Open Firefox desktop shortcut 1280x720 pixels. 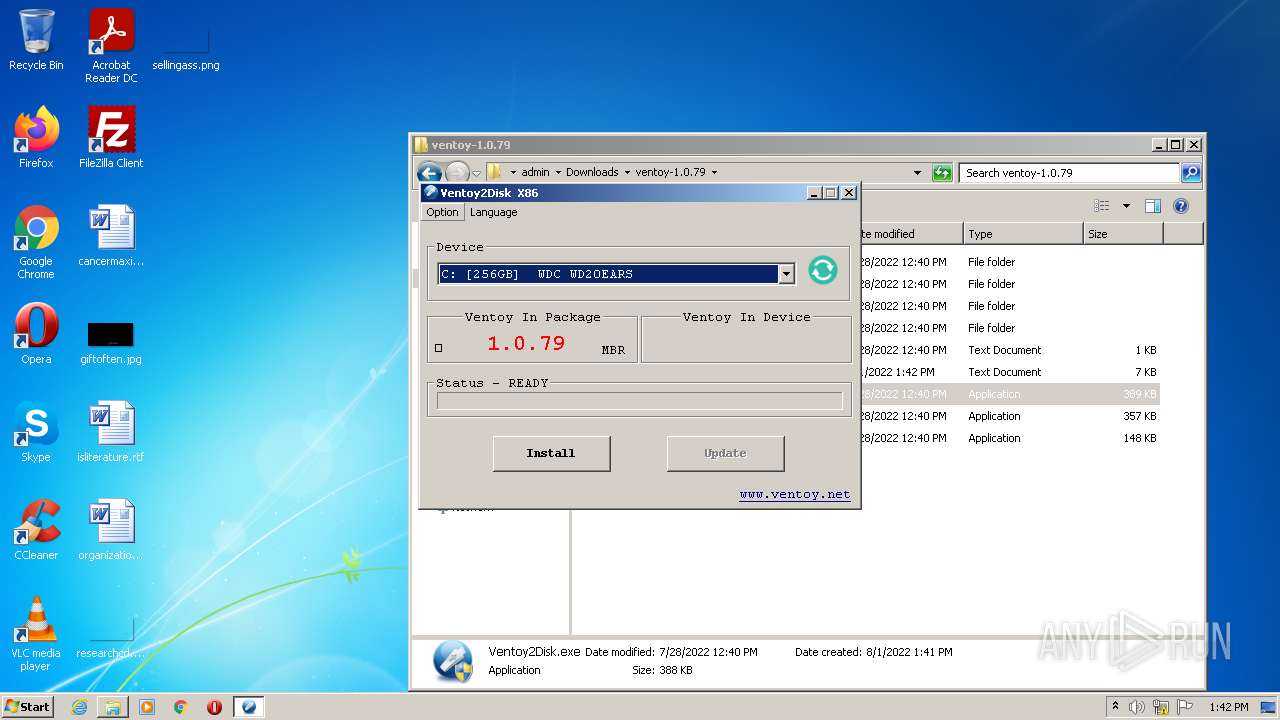tap(36, 138)
